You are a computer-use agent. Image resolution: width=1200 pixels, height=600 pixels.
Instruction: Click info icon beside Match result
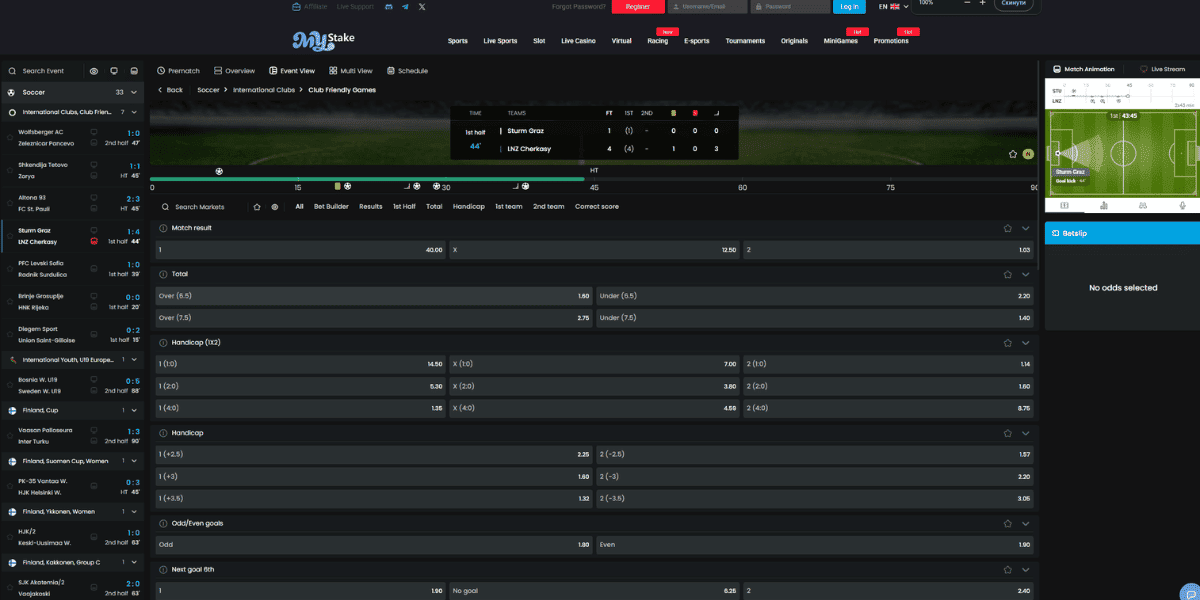point(163,228)
